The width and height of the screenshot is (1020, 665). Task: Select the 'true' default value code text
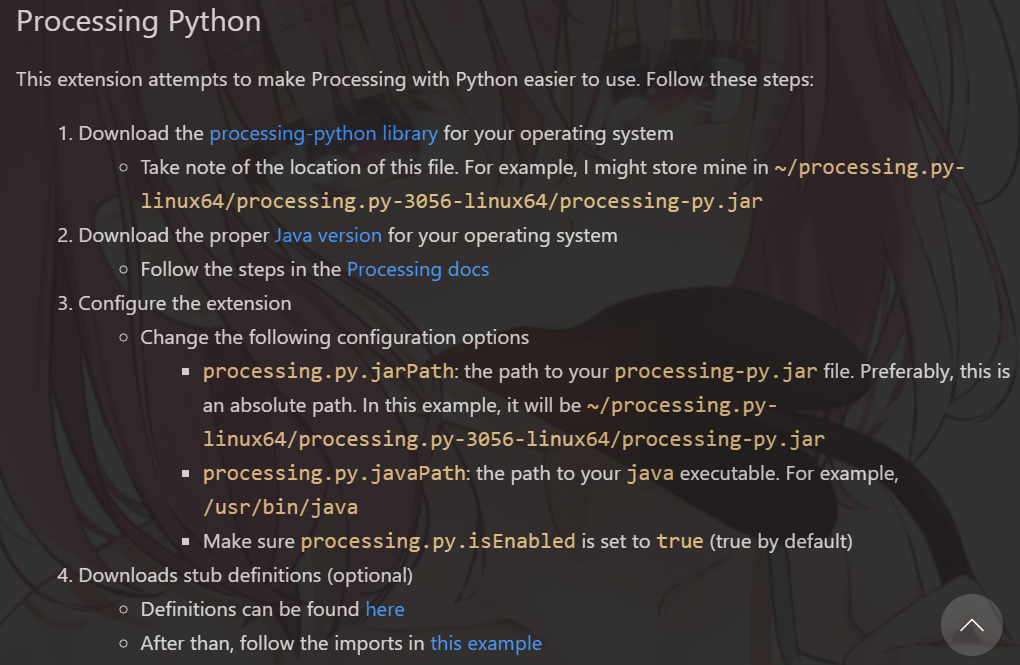[679, 541]
